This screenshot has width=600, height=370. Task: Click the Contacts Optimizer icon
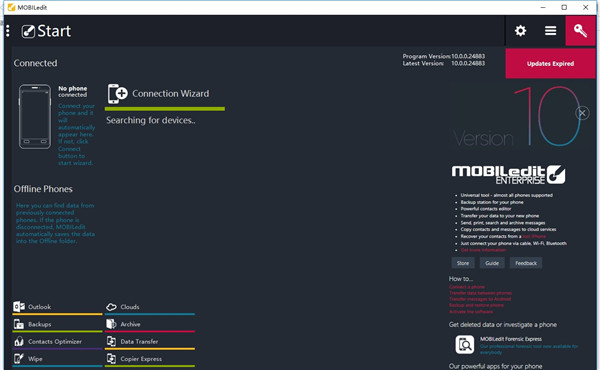coord(19,341)
